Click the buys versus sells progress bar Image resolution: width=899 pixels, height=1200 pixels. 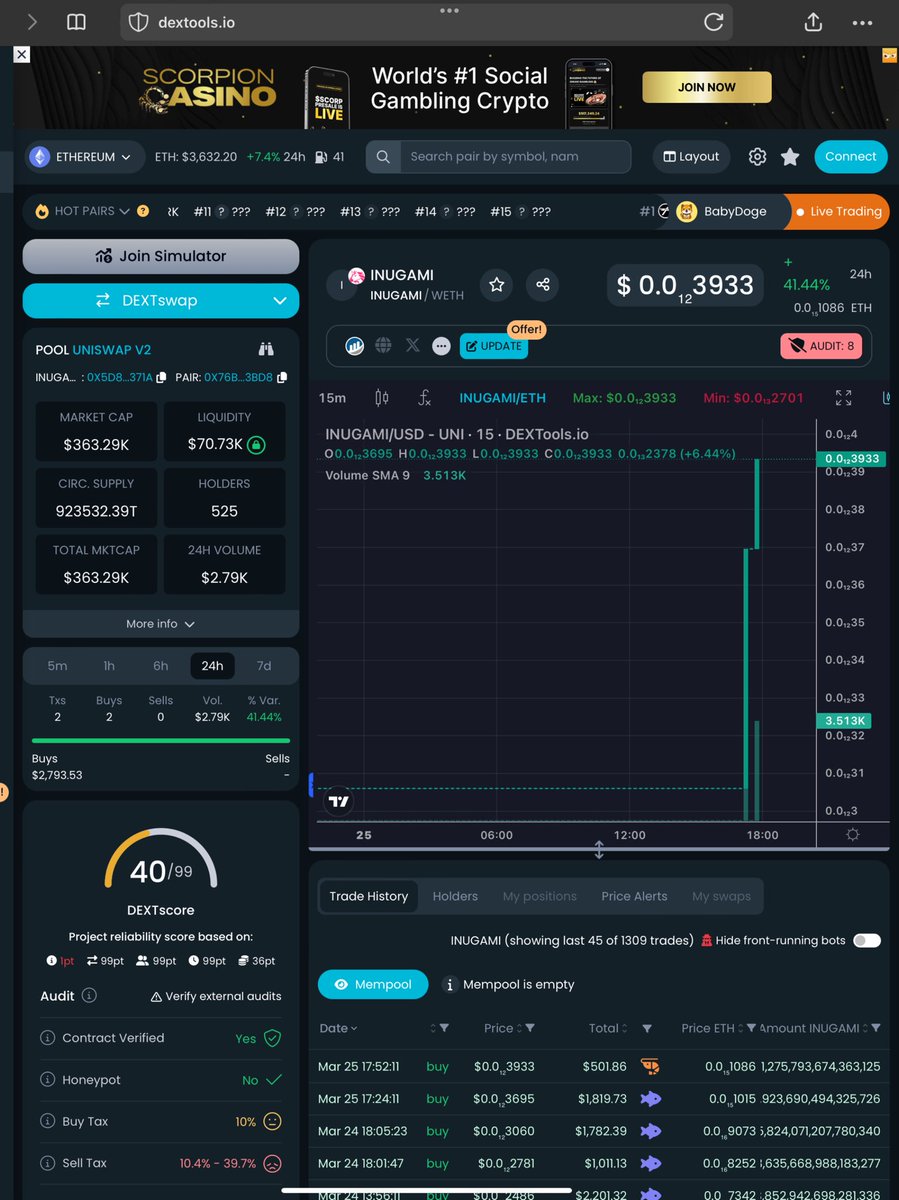[x=161, y=741]
